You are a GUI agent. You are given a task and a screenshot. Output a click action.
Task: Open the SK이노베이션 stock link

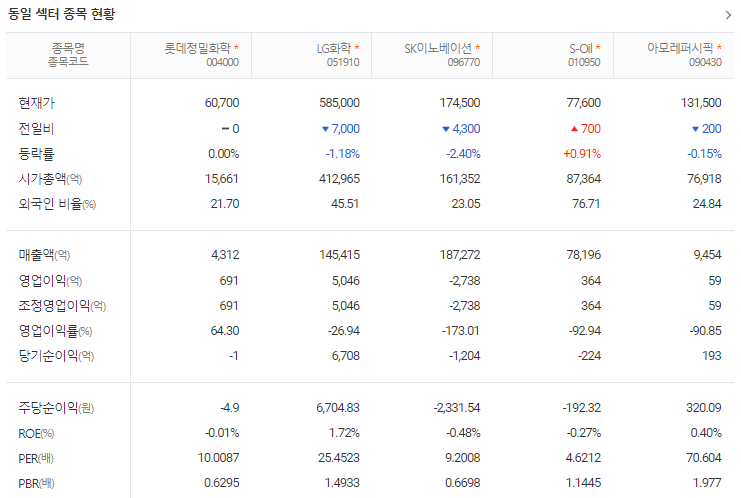[x=438, y=48]
